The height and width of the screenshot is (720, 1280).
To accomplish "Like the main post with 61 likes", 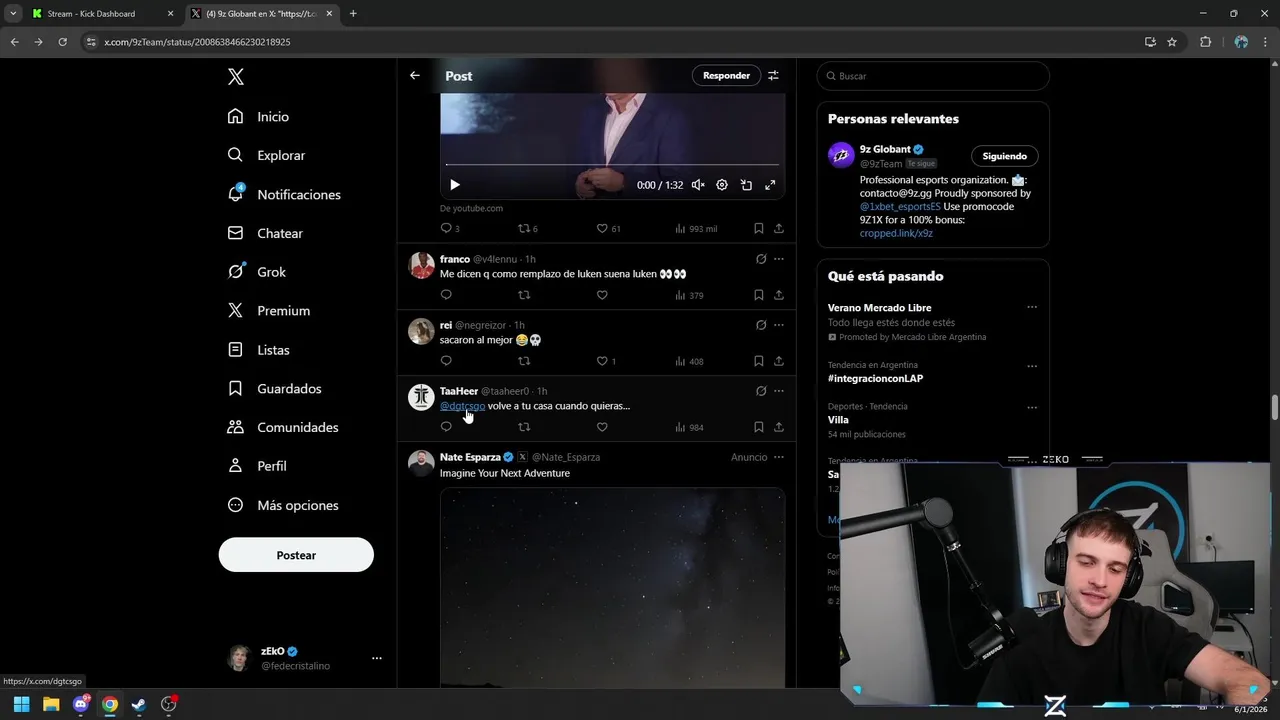I will point(608,228).
